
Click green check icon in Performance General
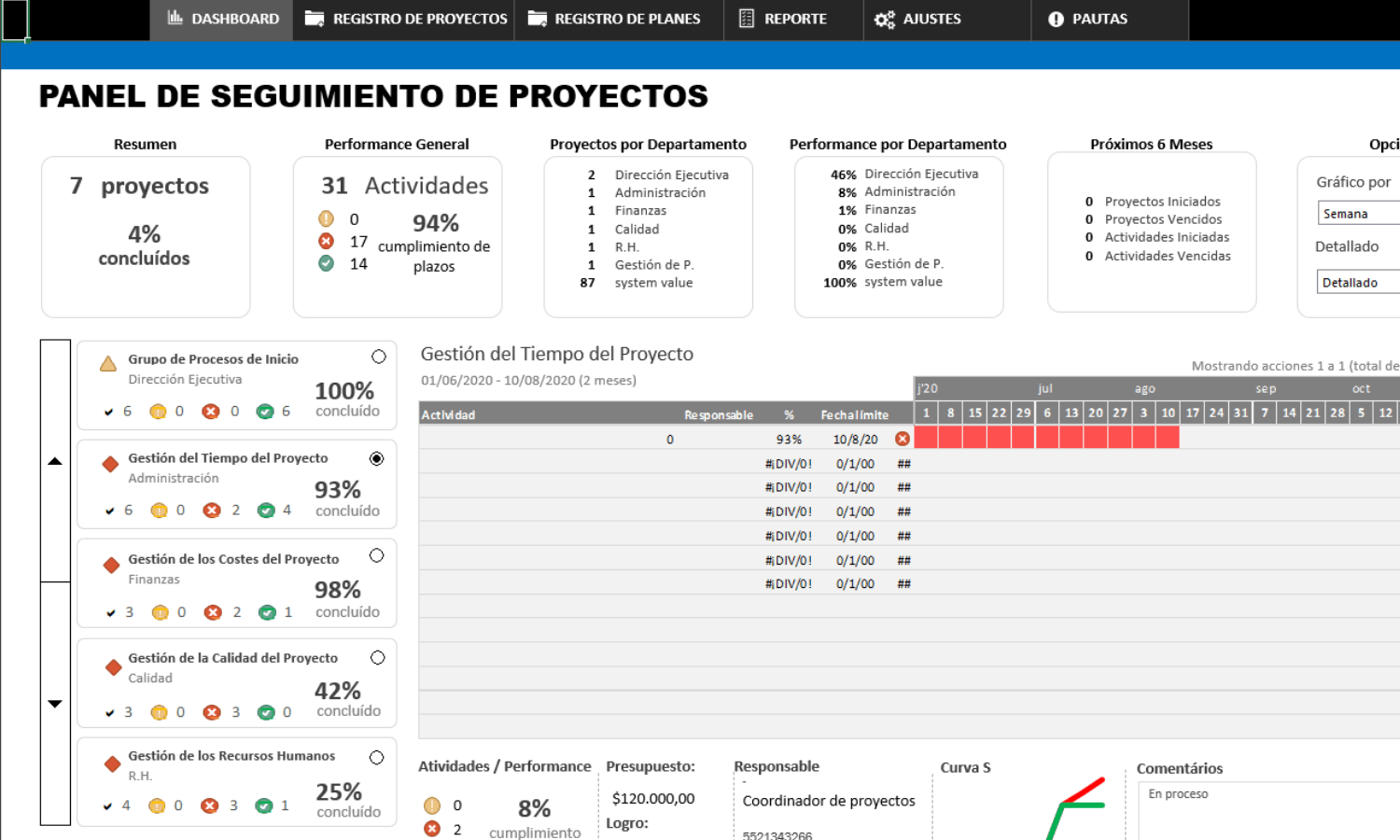[326, 263]
